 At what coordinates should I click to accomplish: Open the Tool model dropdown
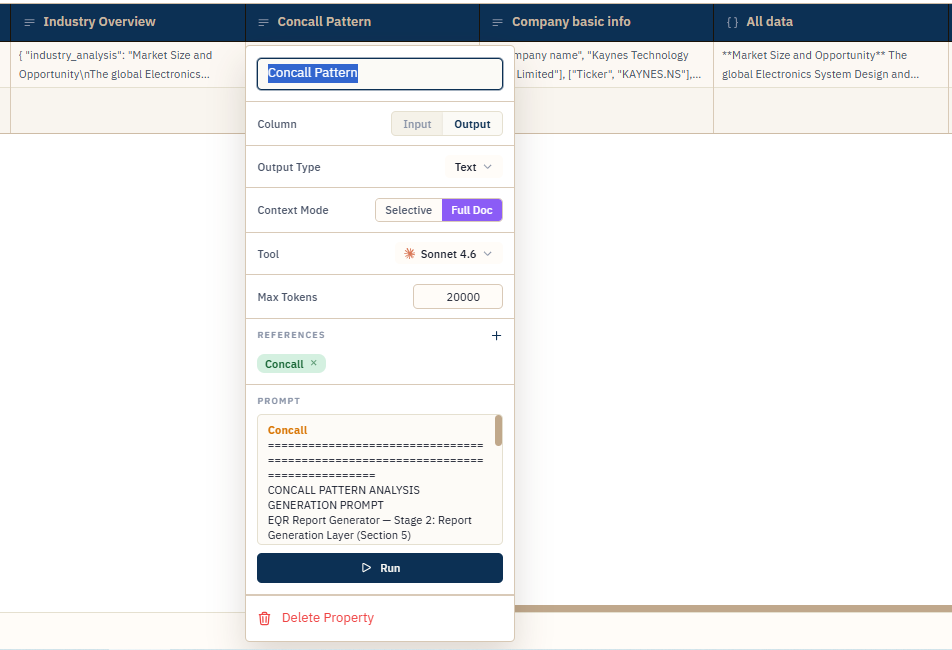pyautogui.click(x=448, y=254)
